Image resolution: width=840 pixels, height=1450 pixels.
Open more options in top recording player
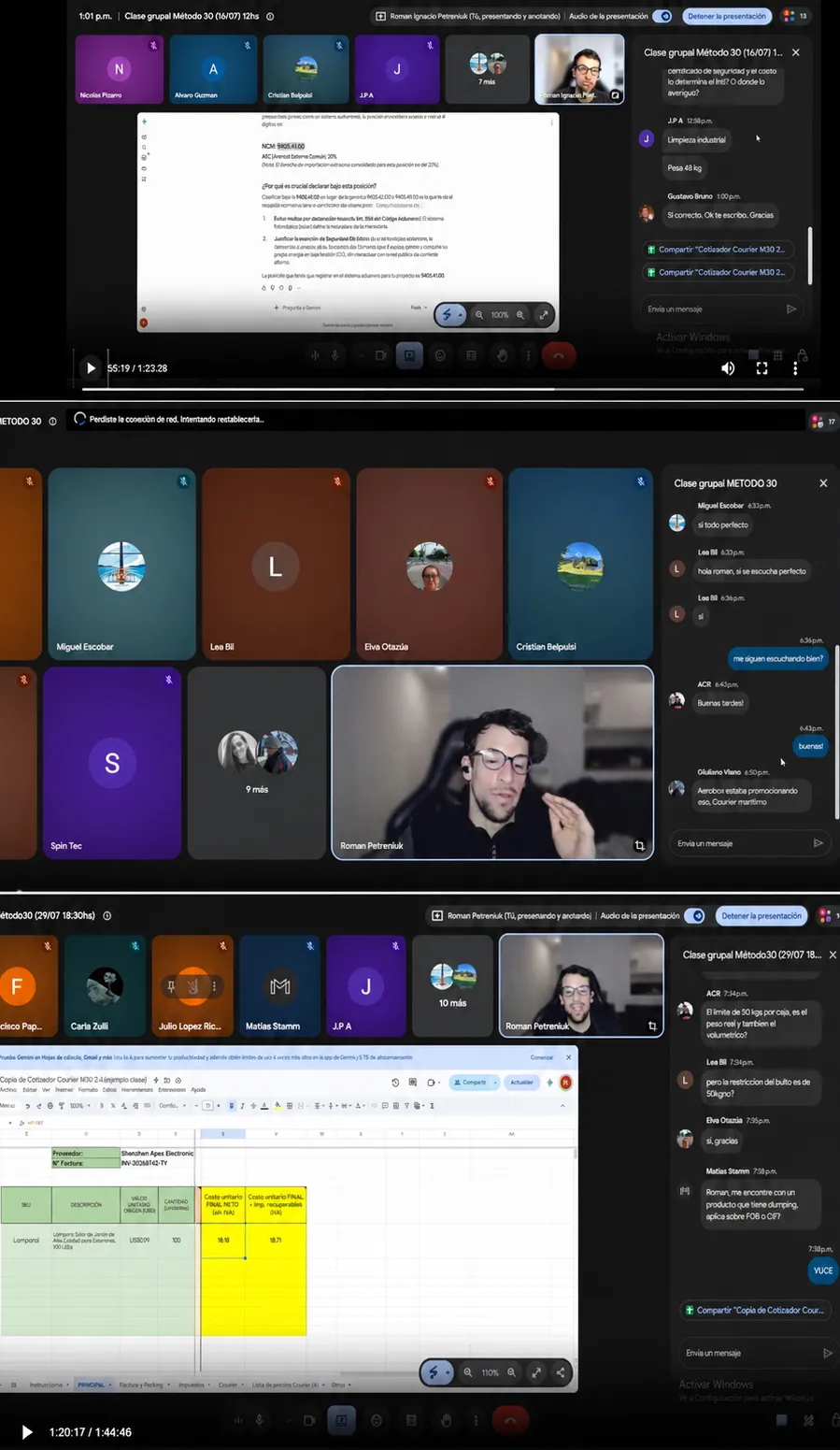click(795, 368)
